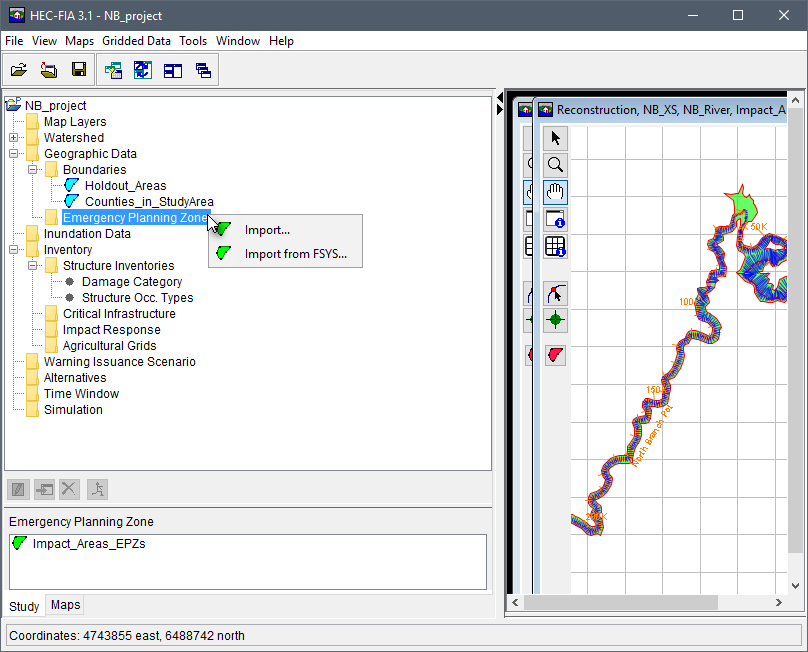Click the Save floppy disk icon
The width and height of the screenshot is (808, 652).
click(79, 70)
